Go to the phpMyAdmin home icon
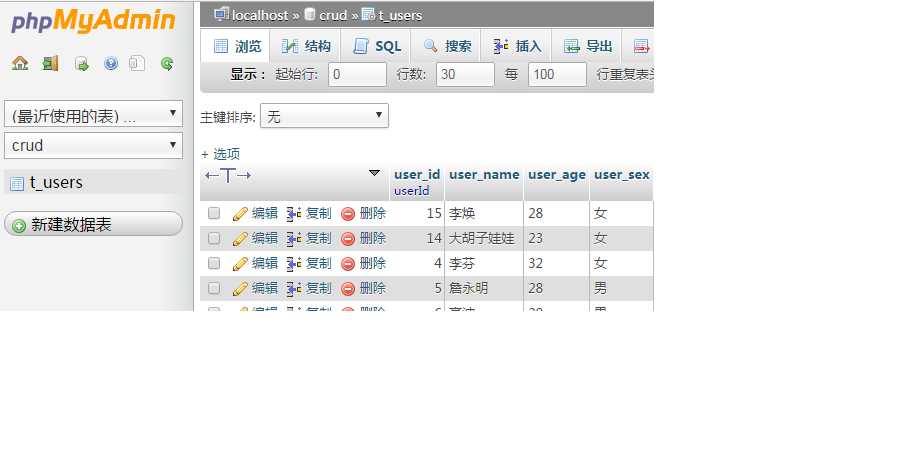This screenshot has height=467, width=923. coord(20,63)
